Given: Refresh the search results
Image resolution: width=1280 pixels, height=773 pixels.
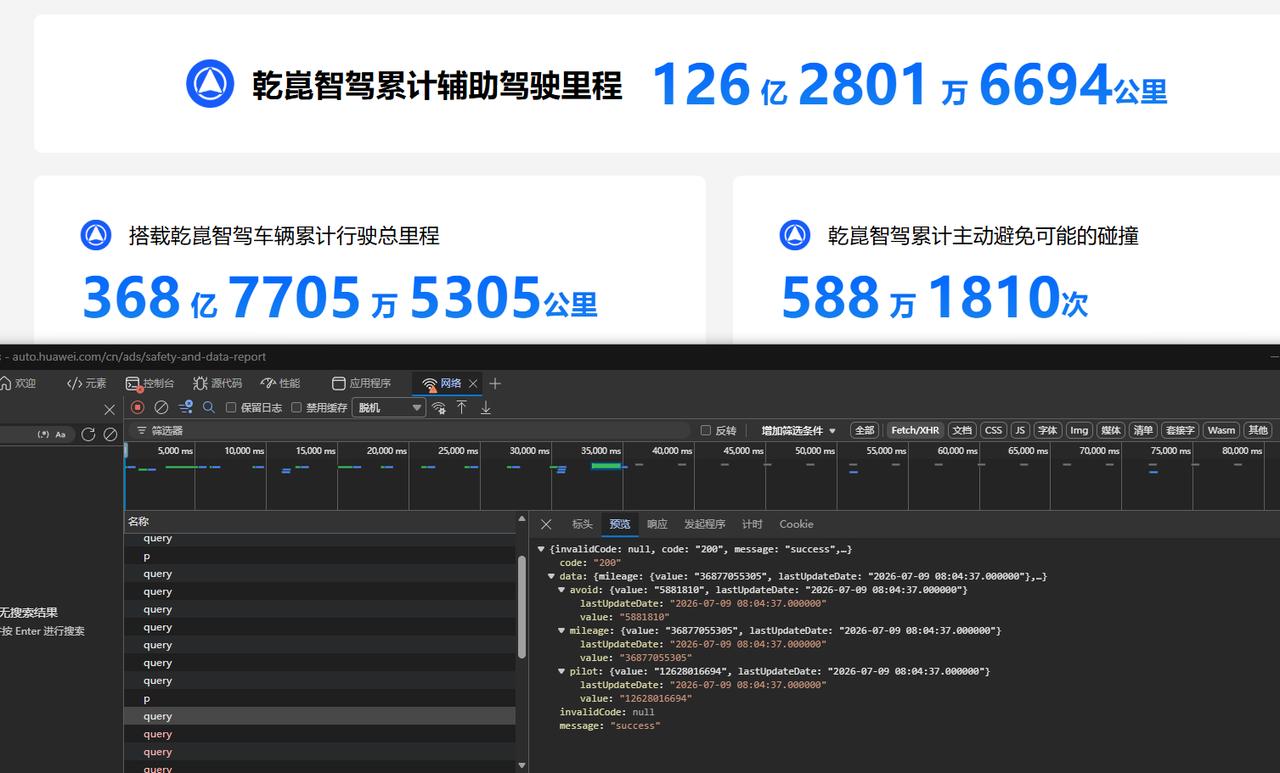Looking at the screenshot, I should point(88,434).
